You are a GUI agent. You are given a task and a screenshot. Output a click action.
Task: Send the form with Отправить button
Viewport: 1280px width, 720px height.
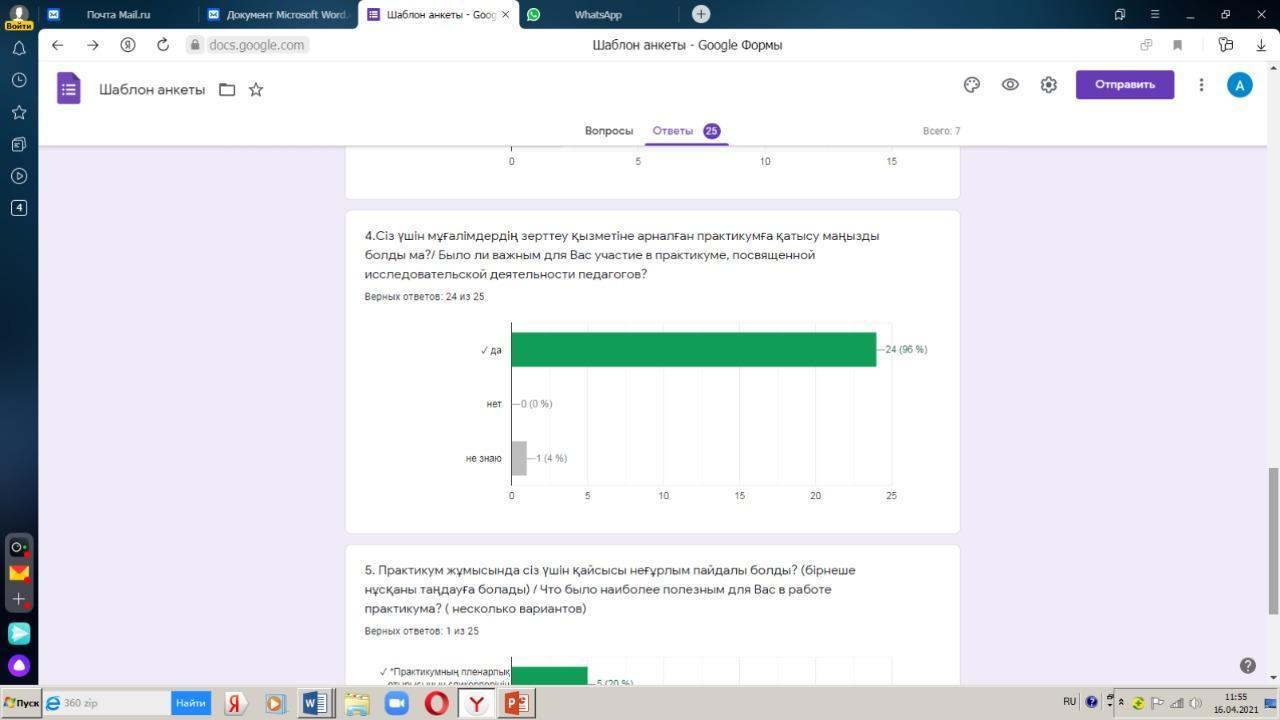1125,85
